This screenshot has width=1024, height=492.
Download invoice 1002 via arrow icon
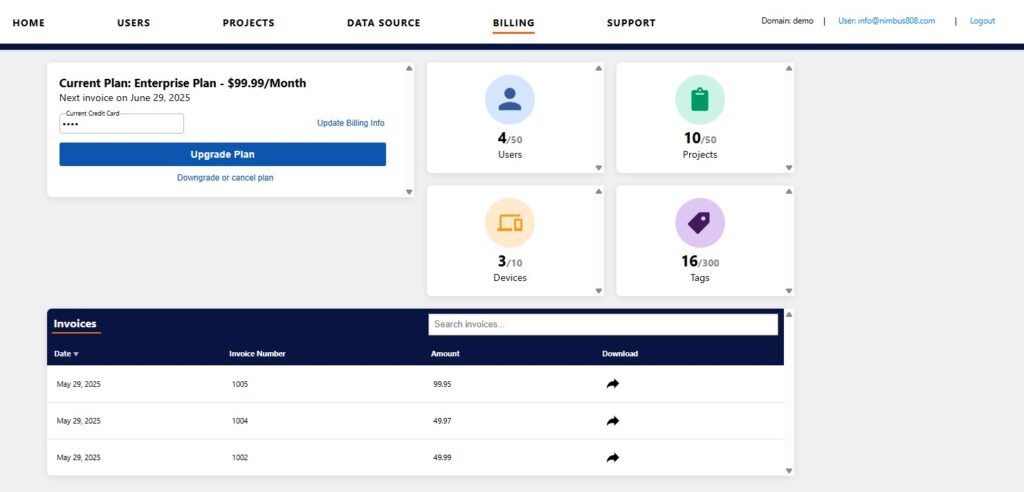[x=613, y=458]
